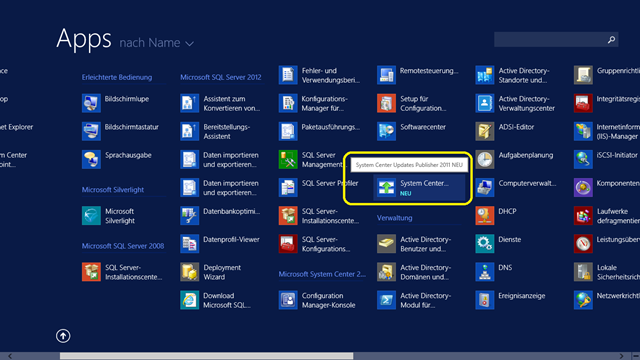The width and height of the screenshot is (640, 360).
Task: Open Active Directory-Verwaltungscenter icon
Action: [x=484, y=103]
